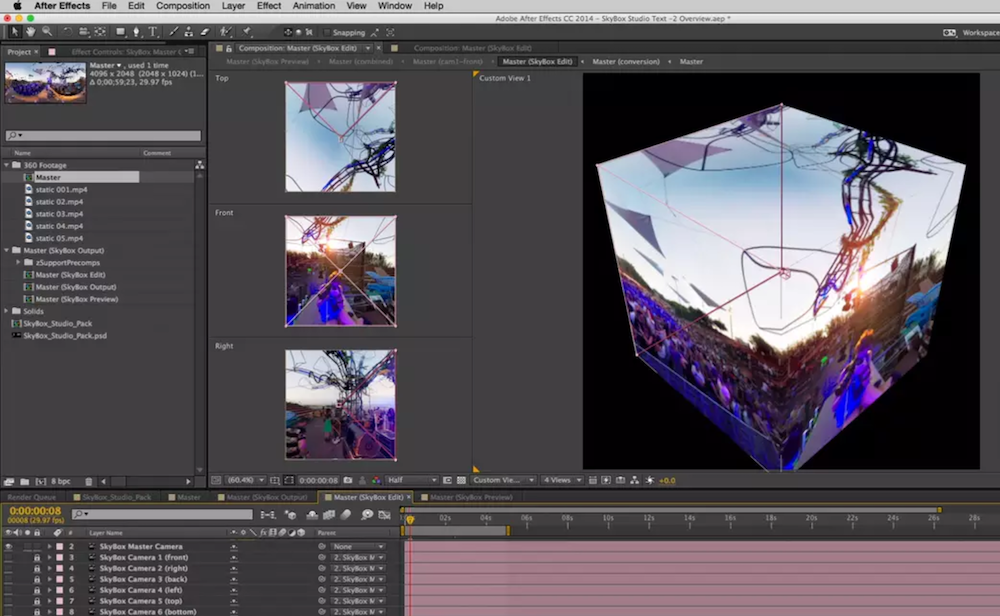
Task: Click the Draft 3D icon in timeline
Action: click(x=291, y=515)
